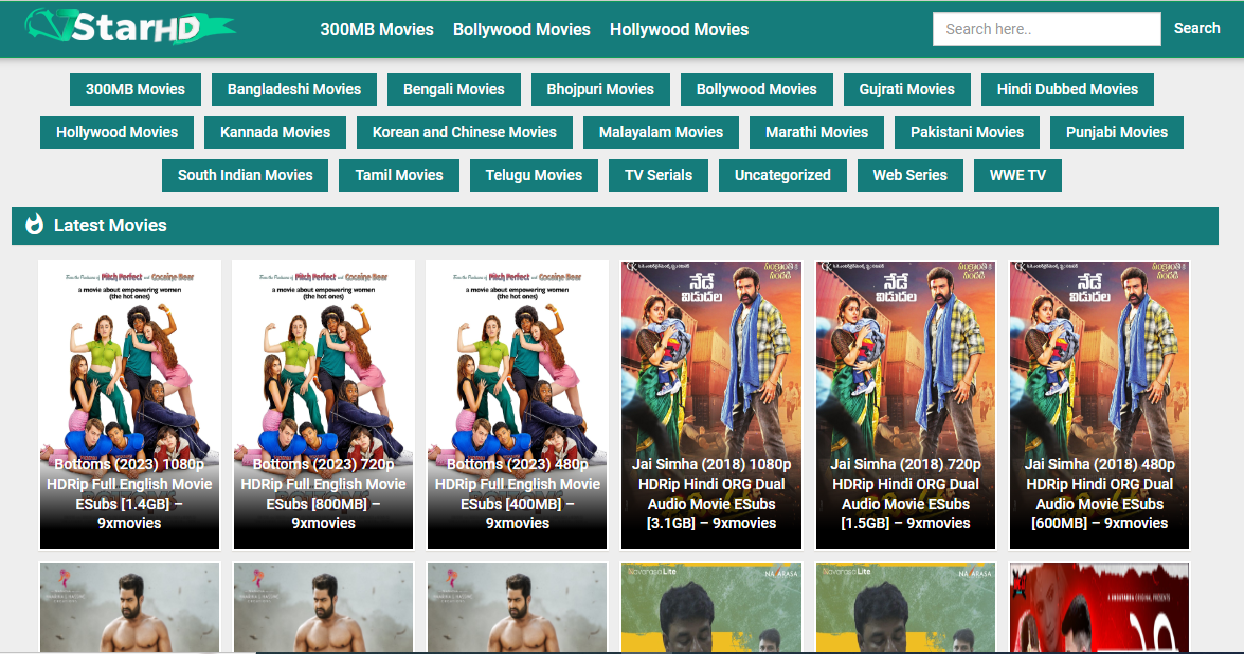
Task: Go to the Bhojpuri Movies category
Action: 600,89
